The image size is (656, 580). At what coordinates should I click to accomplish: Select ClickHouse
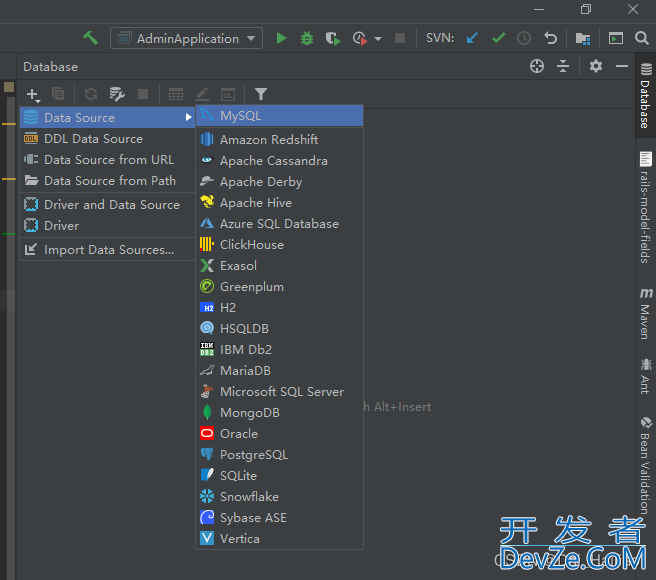(x=279, y=244)
